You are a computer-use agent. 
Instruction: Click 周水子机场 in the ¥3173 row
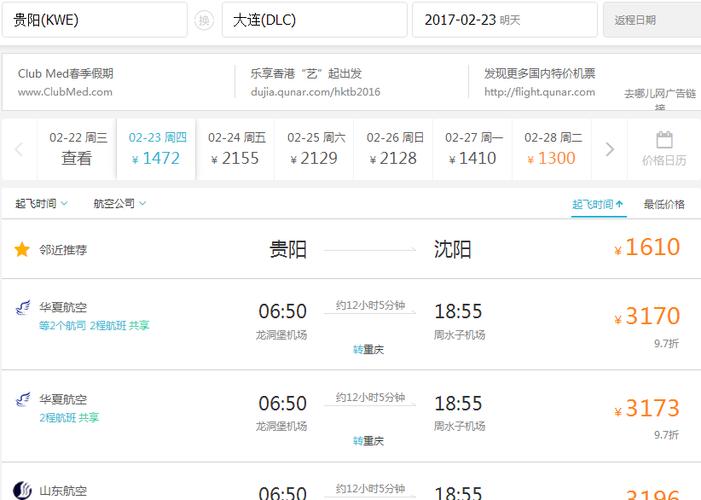(x=459, y=426)
